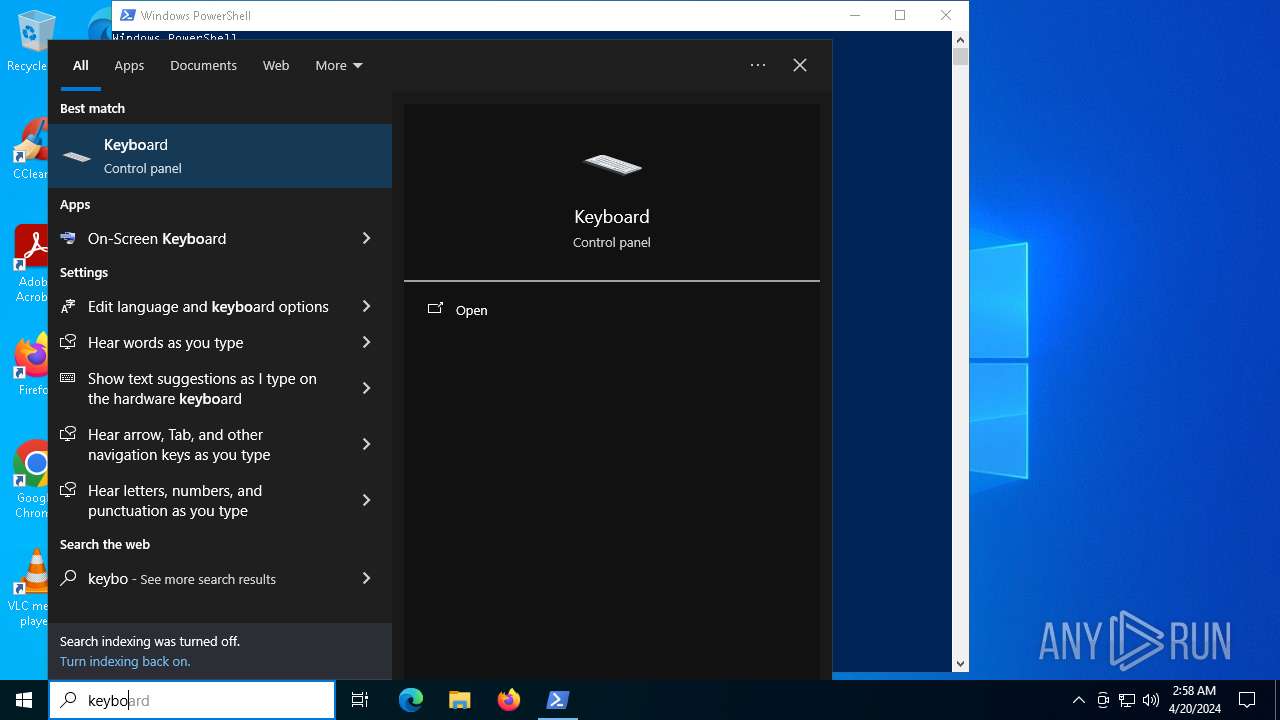Open Task View on the taskbar
Image resolution: width=1280 pixels, height=720 pixels.
tap(360, 700)
